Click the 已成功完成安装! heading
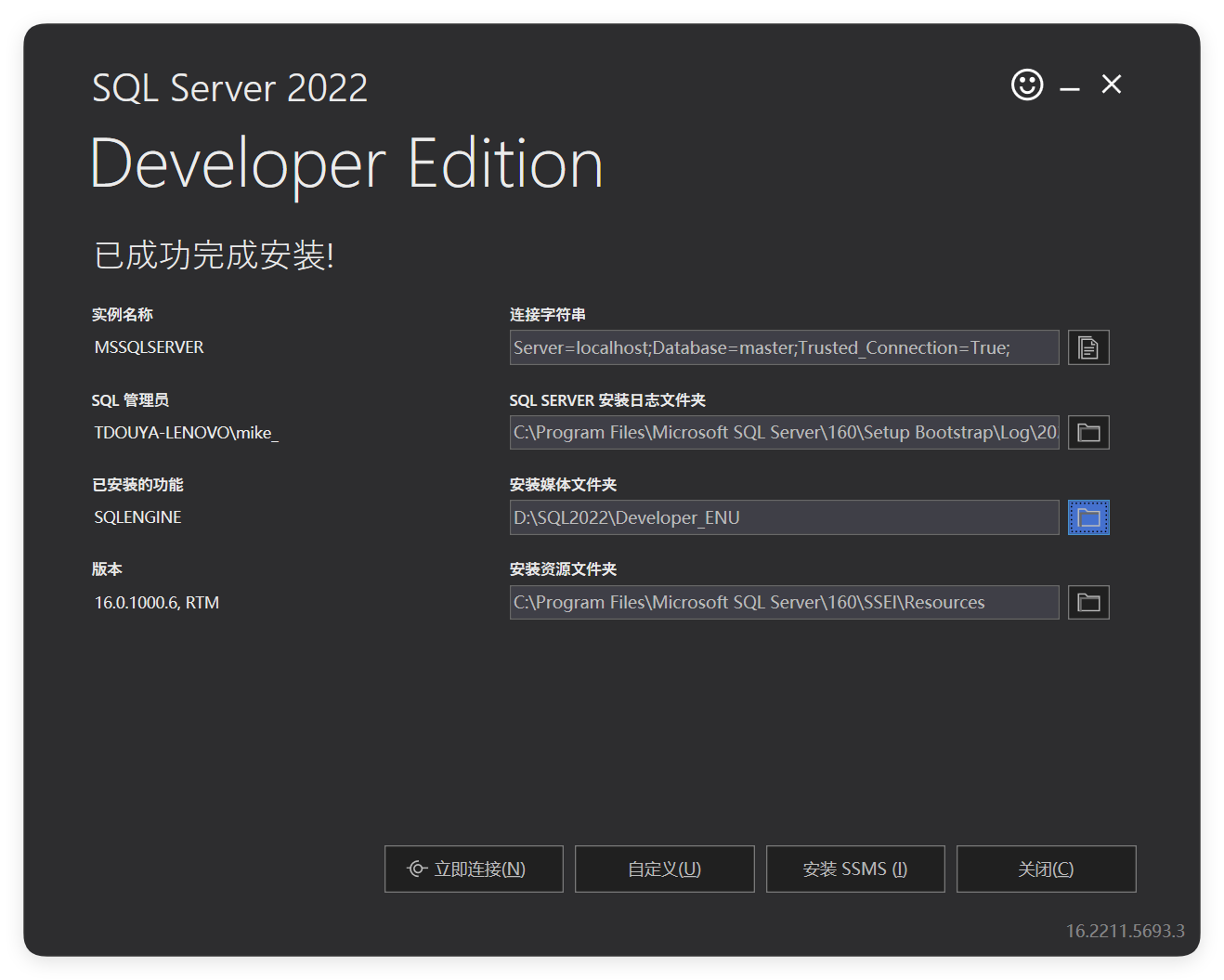Viewport: 1224px width, 980px height. [x=214, y=255]
